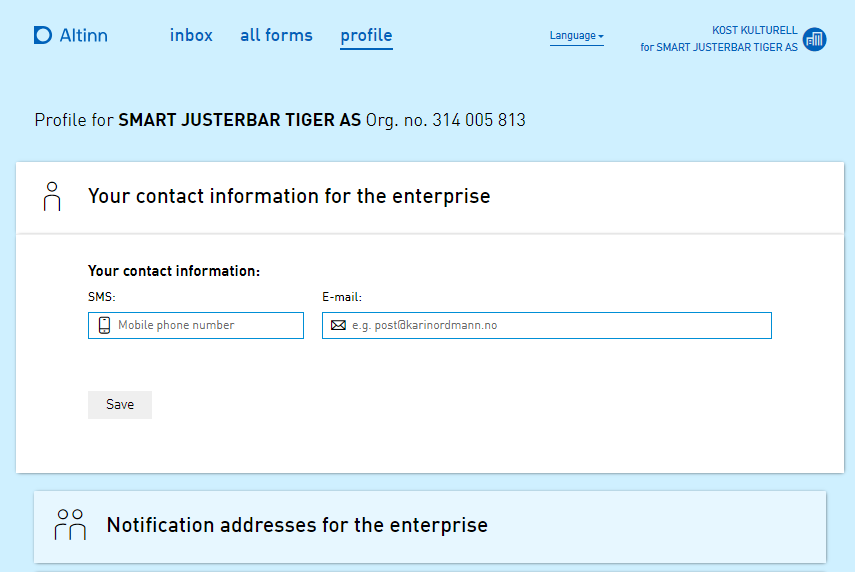Click the KOST KULTURELL user name
This screenshot has width=855, height=572.
click(x=754, y=31)
